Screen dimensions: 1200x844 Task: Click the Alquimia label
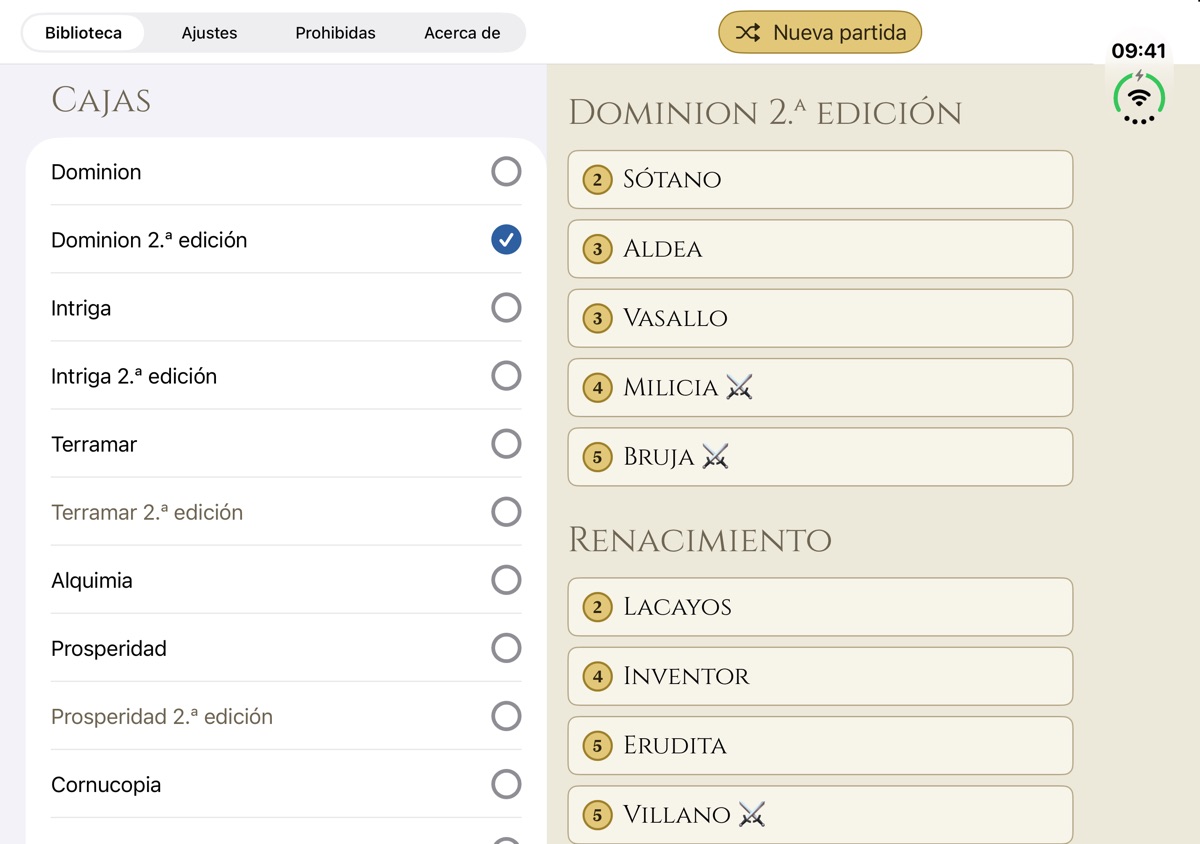[x=92, y=580]
